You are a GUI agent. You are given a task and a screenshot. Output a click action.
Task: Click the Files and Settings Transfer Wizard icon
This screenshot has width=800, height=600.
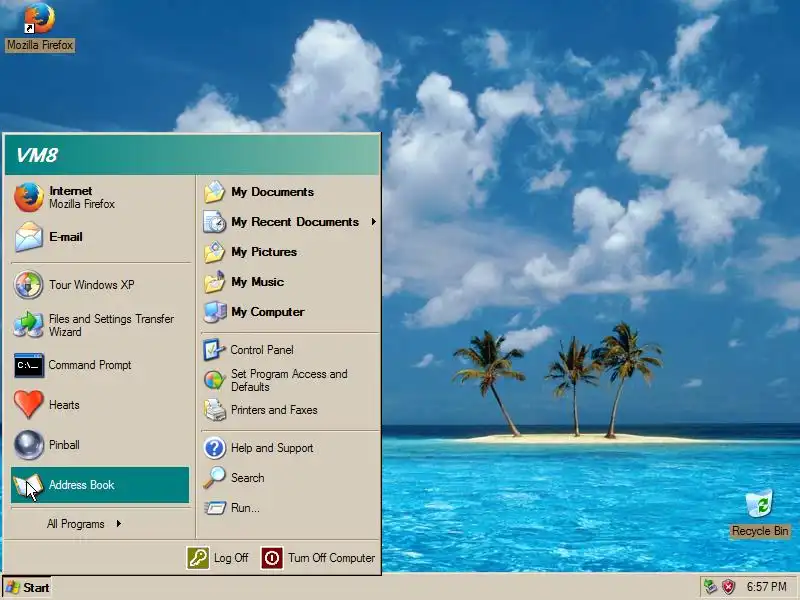coord(29,324)
